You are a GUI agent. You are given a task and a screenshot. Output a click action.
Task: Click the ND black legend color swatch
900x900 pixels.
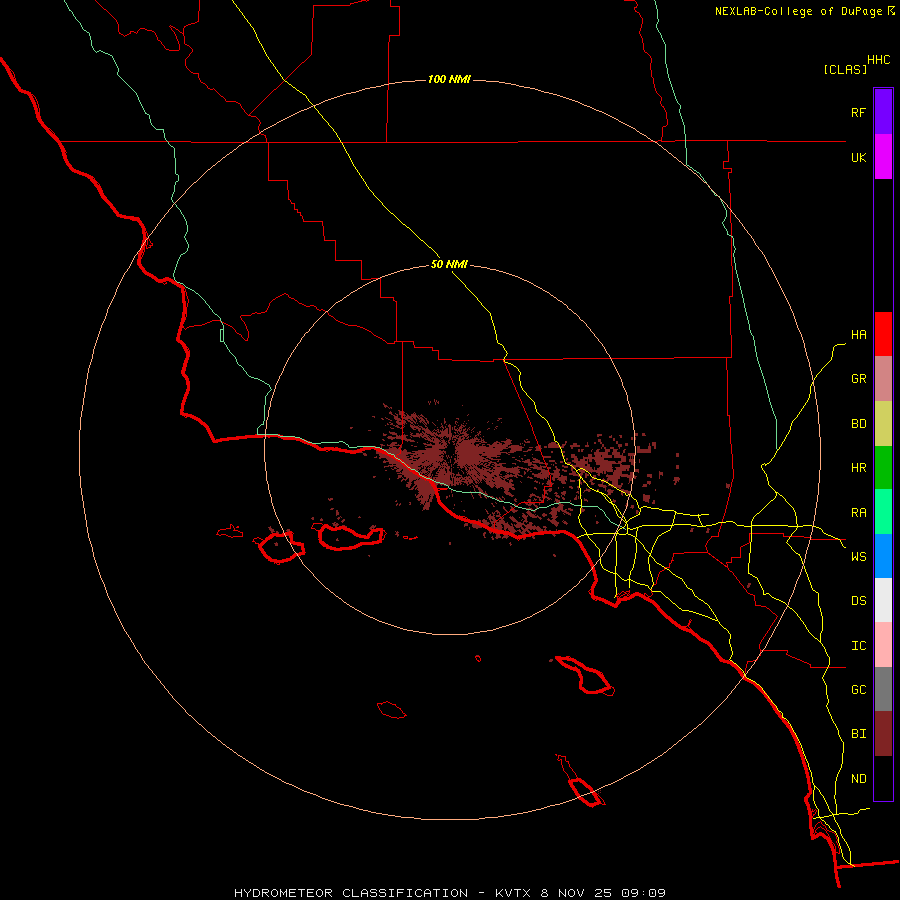[883, 778]
